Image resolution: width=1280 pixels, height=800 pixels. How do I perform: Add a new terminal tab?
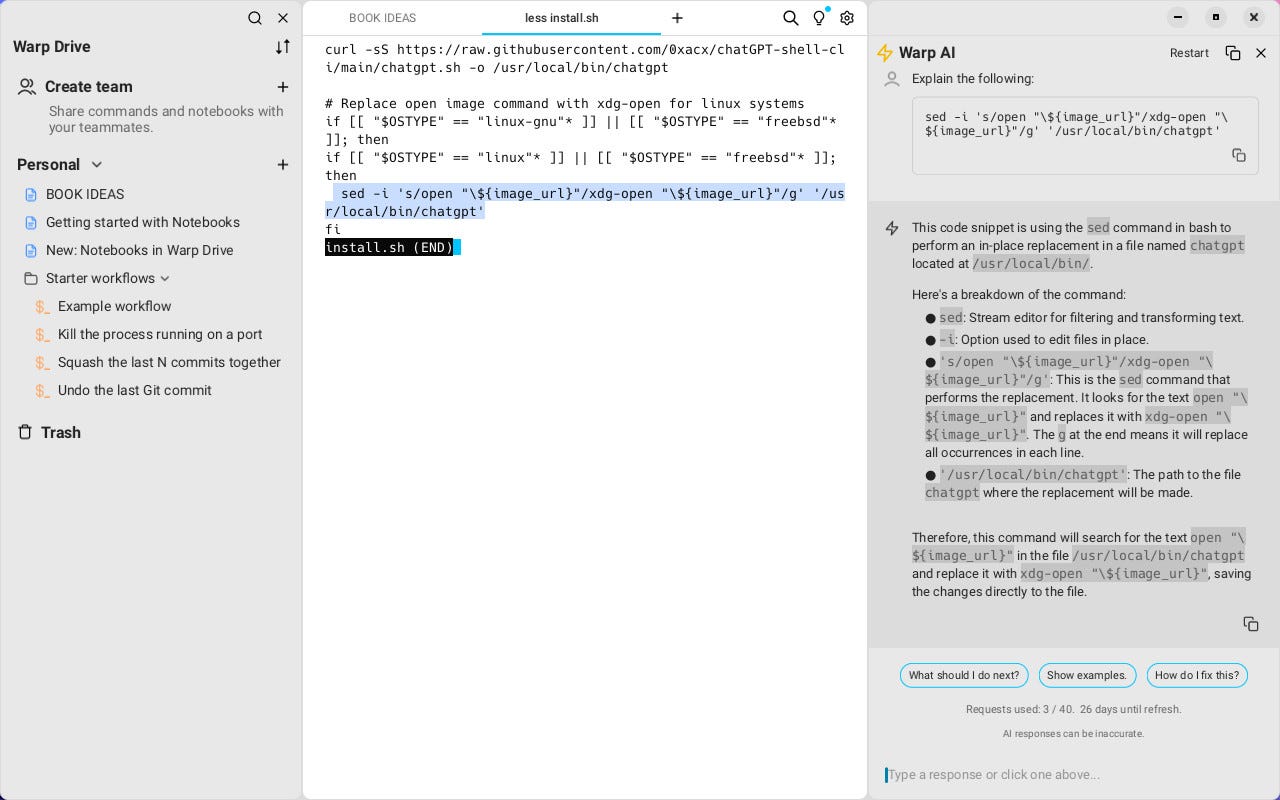click(x=677, y=18)
